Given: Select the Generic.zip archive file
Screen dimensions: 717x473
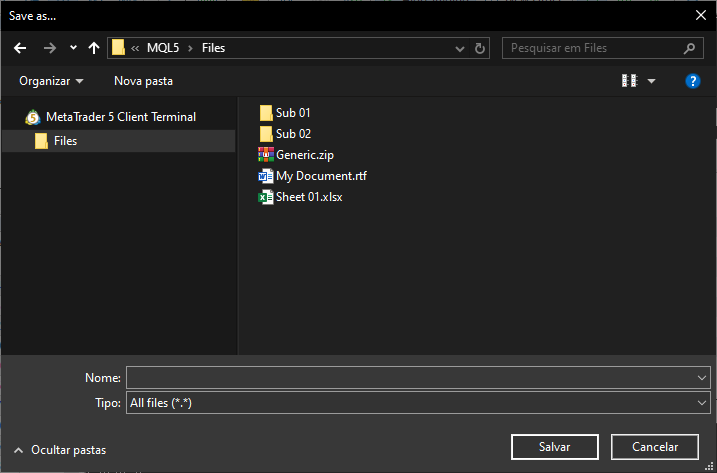Looking at the screenshot, I should coord(305,155).
